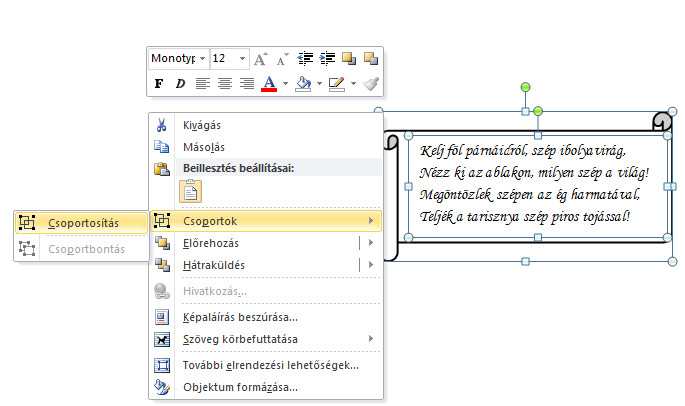Click the format object icon beside Objektum formázása
685x406 pixels.
pyautogui.click(x=162, y=387)
